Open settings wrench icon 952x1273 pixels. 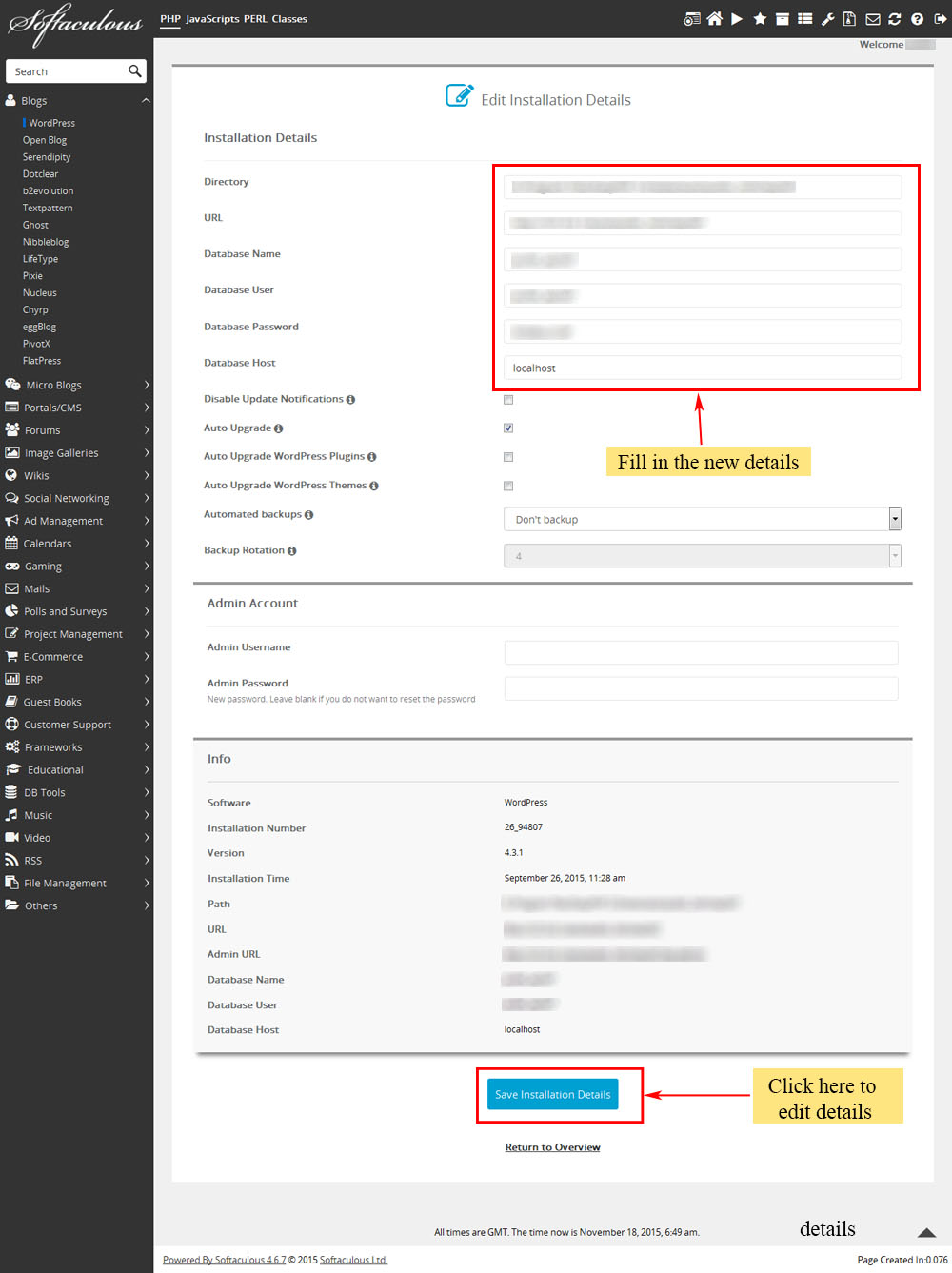827,19
